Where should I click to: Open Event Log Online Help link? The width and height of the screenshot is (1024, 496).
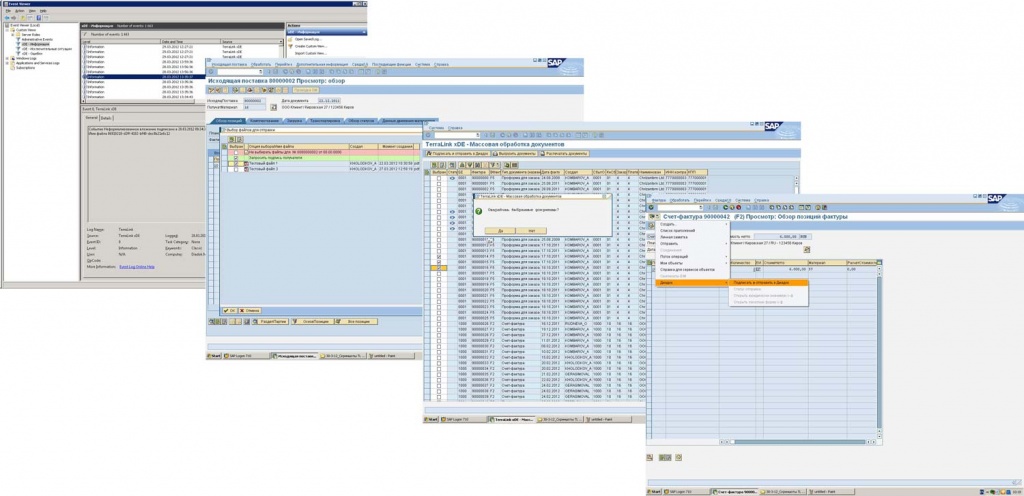click(x=136, y=266)
